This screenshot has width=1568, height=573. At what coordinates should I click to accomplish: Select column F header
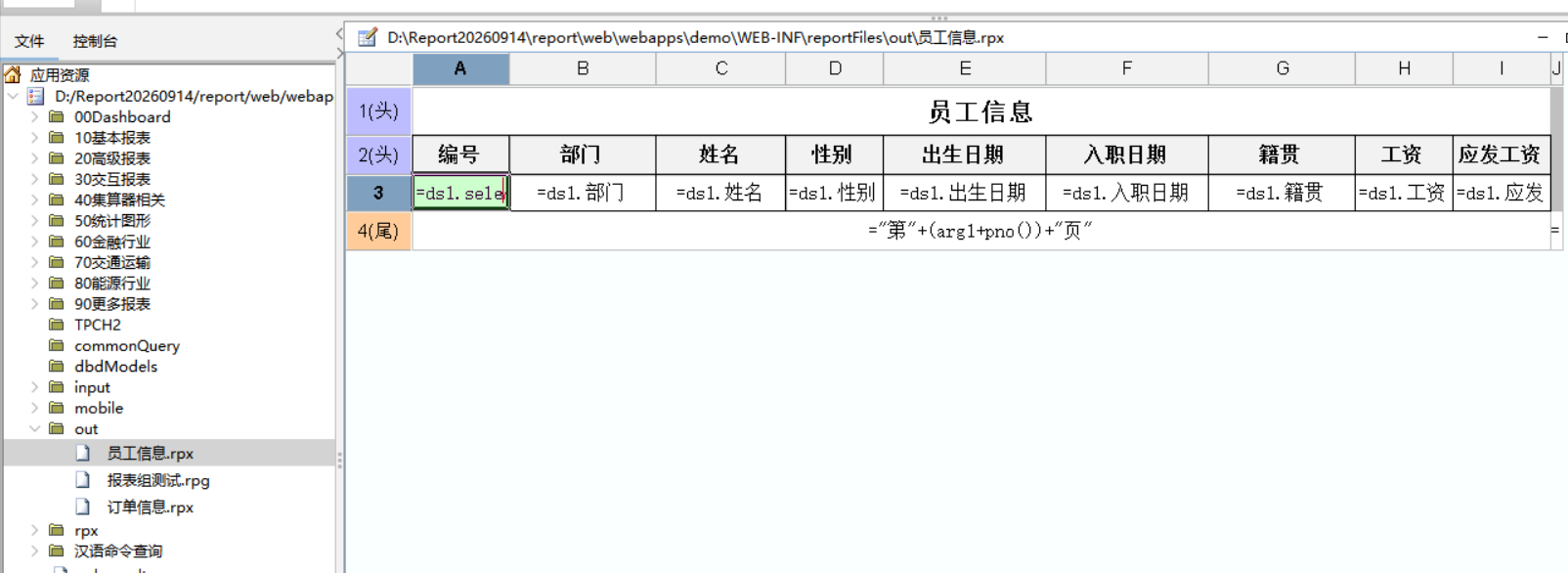[x=1127, y=68]
